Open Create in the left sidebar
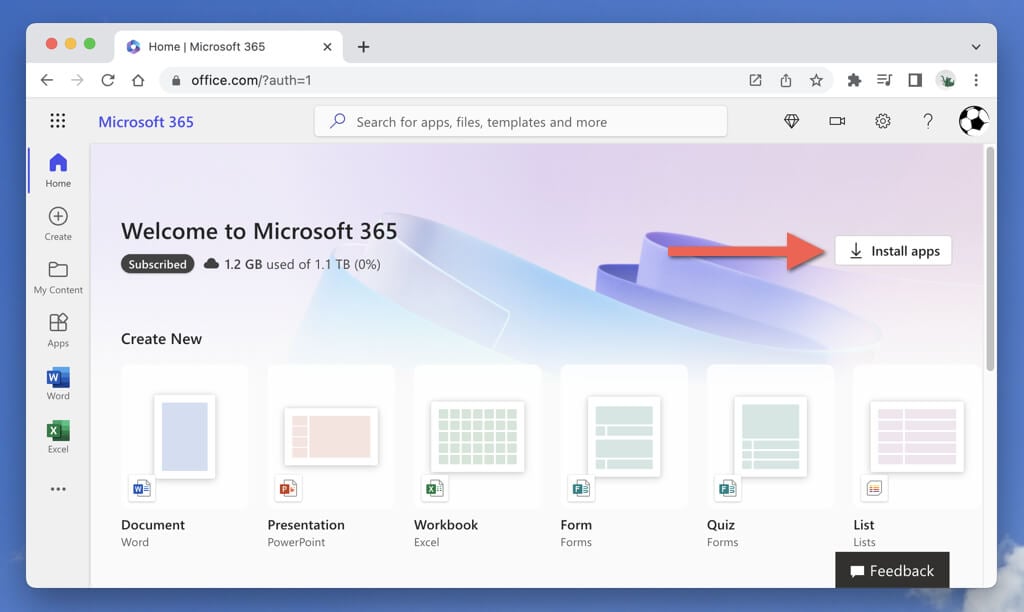The height and width of the screenshot is (612, 1024). click(58, 223)
